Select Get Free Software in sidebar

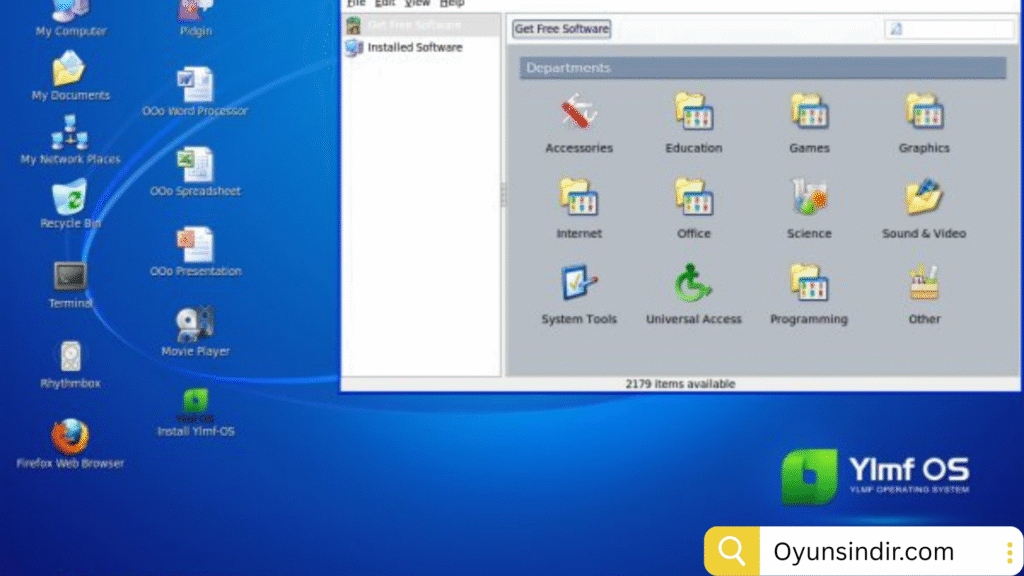coord(414,25)
